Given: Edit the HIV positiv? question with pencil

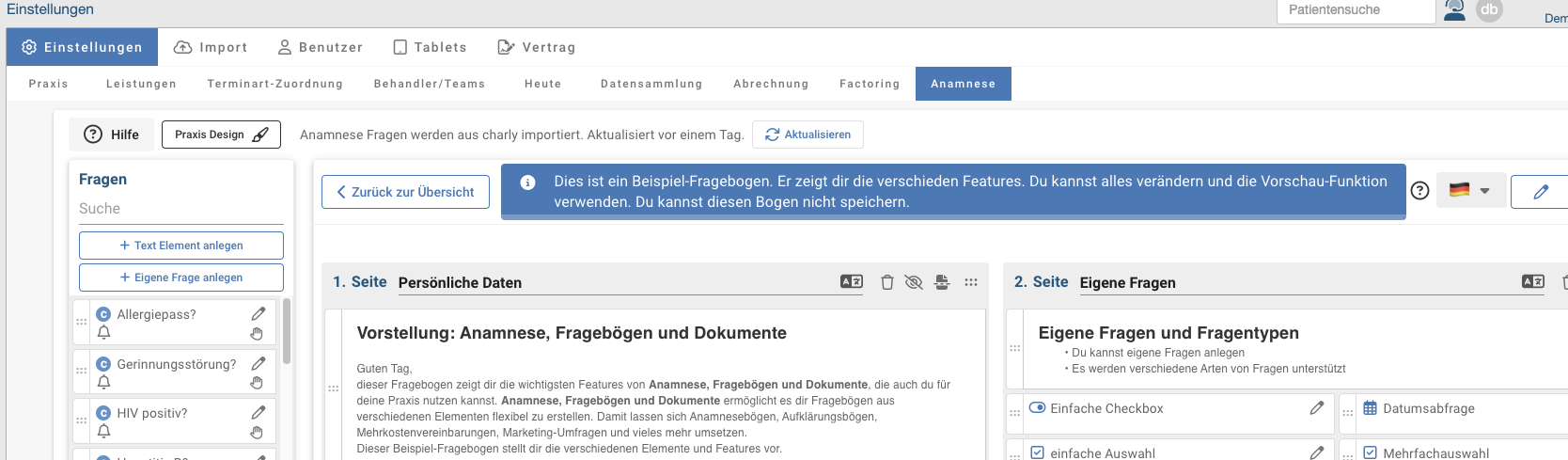Looking at the screenshot, I should click(x=259, y=412).
